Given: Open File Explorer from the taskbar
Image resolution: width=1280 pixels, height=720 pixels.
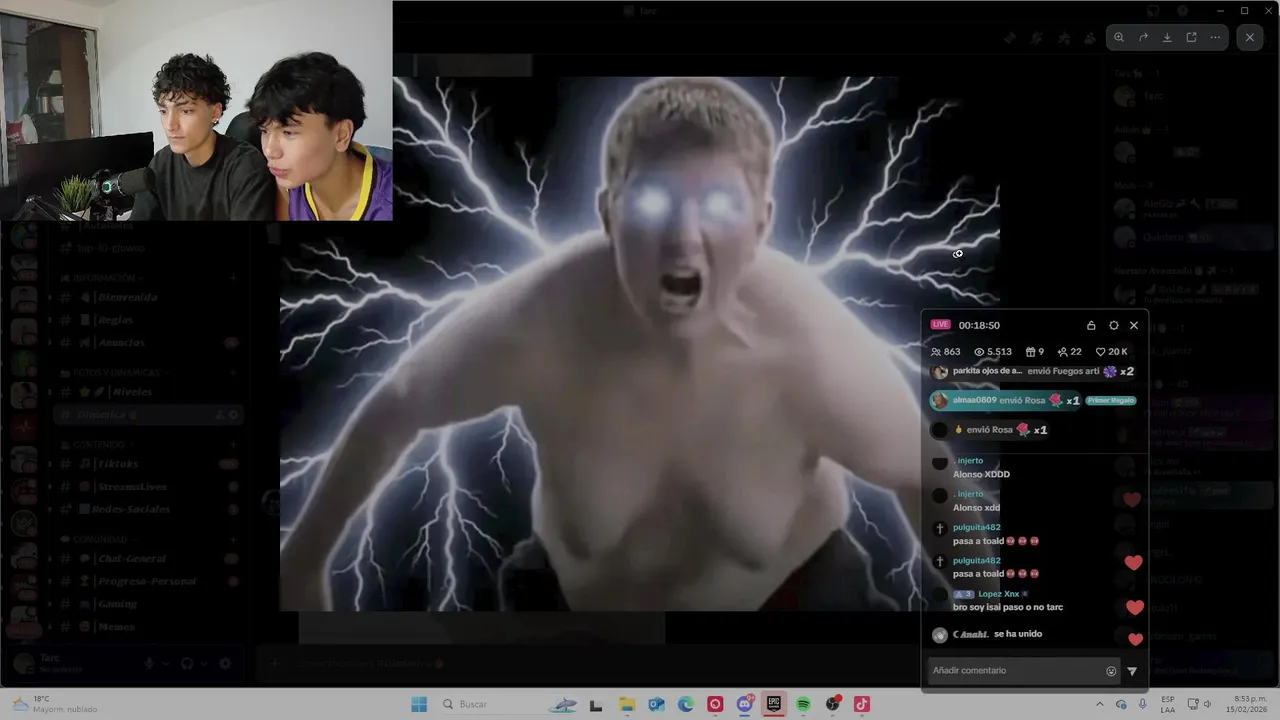Looking at the screenshot, I should tap(627, 704).
